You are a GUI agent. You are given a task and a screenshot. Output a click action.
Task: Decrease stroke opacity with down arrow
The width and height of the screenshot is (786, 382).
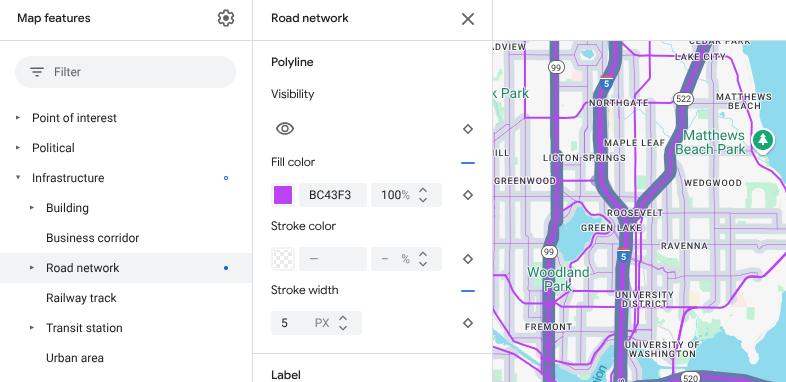pyautogui.click(x=423, y=264)
